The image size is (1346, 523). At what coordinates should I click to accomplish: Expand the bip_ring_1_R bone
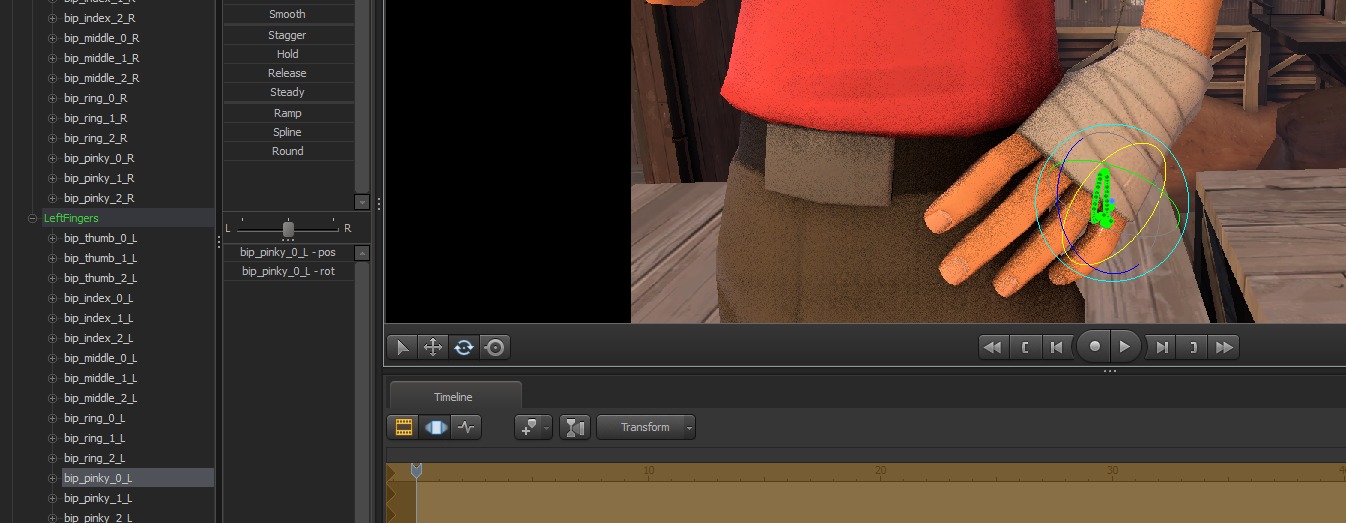53,118
